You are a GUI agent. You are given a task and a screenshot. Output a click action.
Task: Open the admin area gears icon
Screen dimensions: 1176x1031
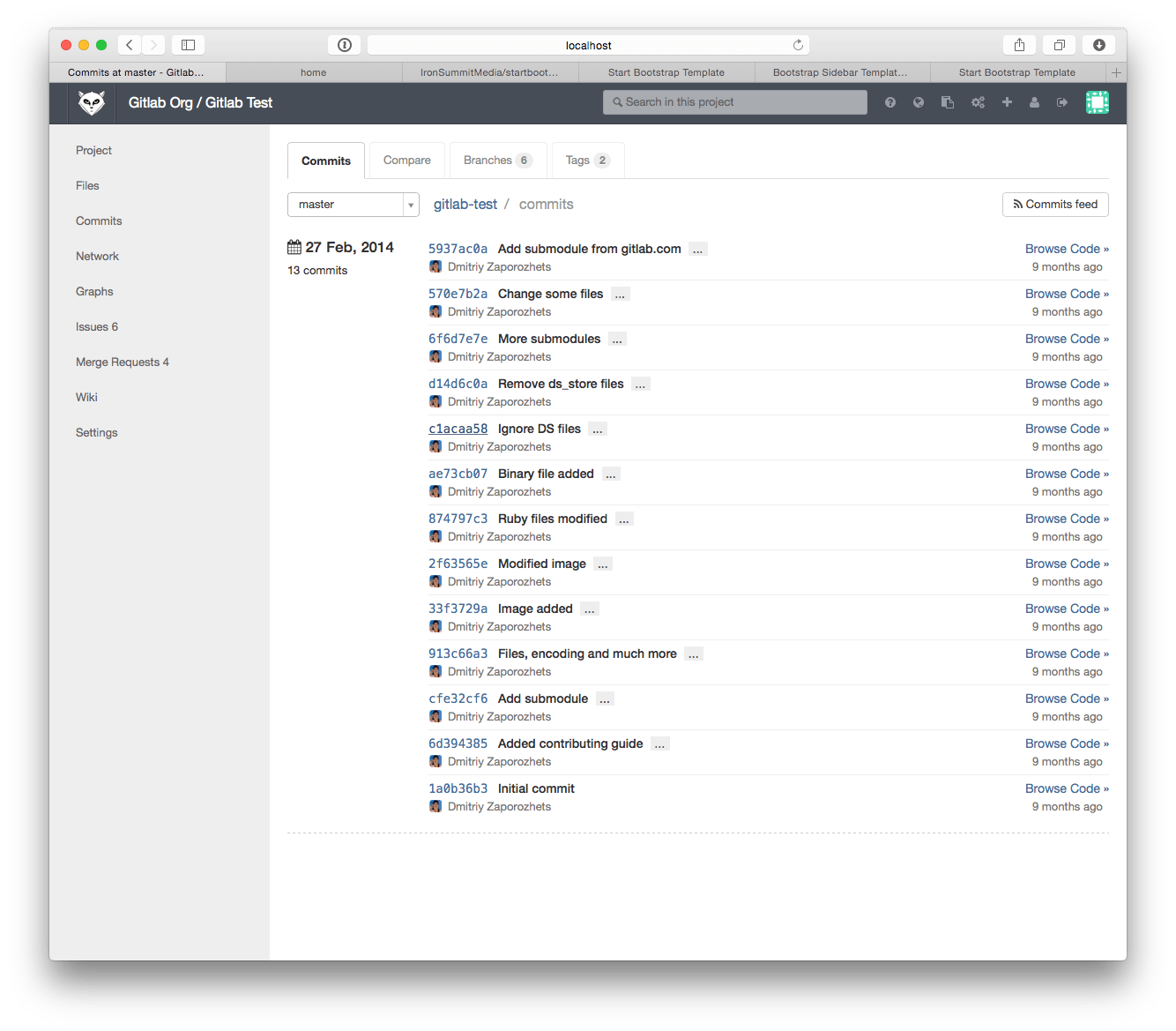(978, 102)
